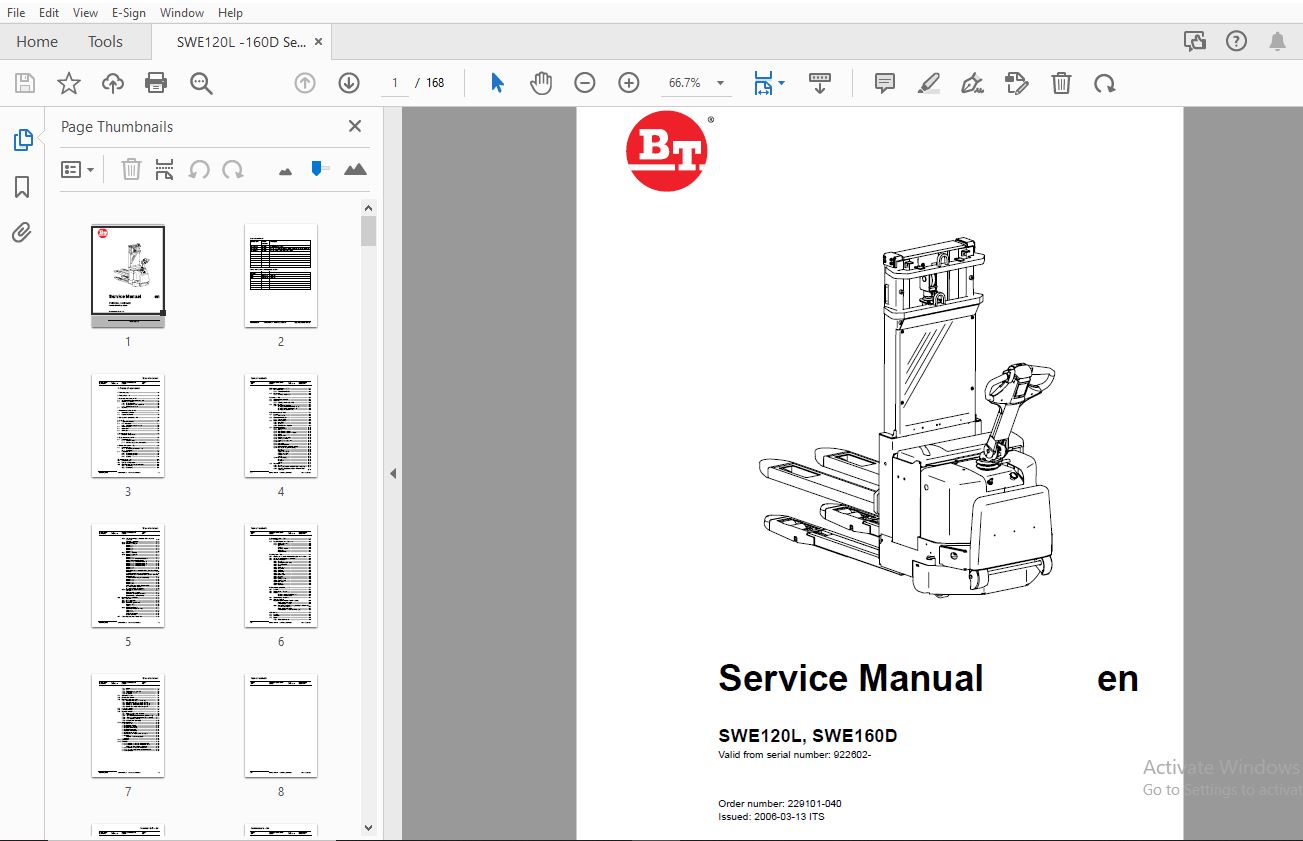The width and height of the screenshot is (1303, 841).
Task: Open the Bookmarks sidebar panel
Action: point(22,187)
